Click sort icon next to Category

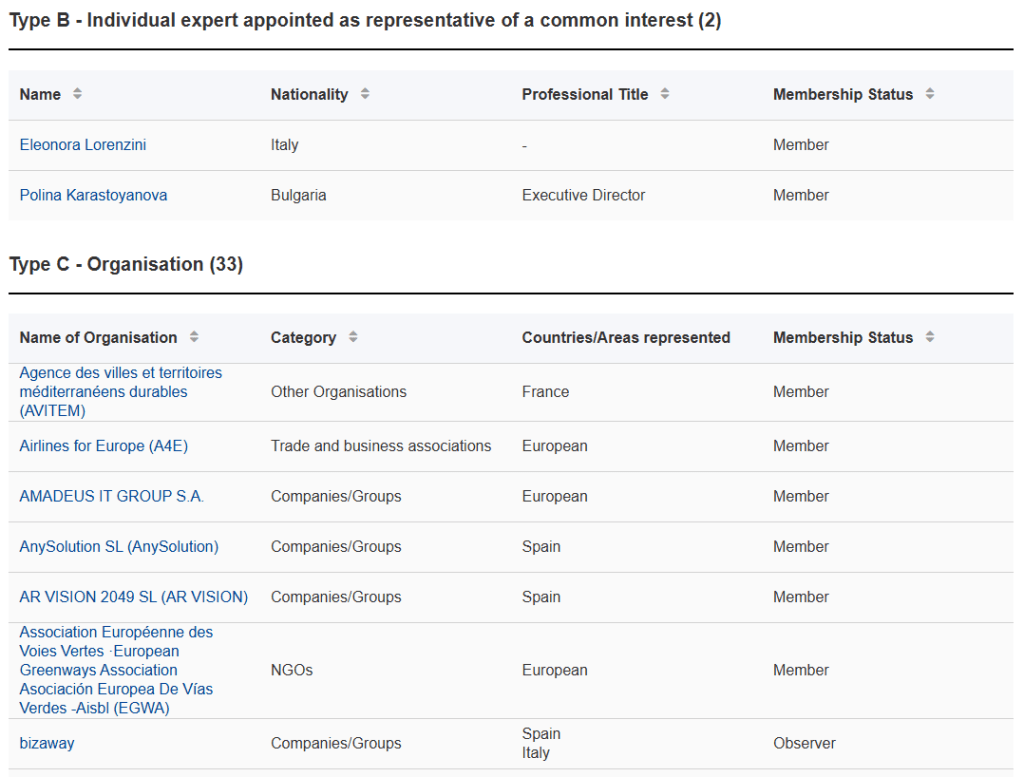353,338
